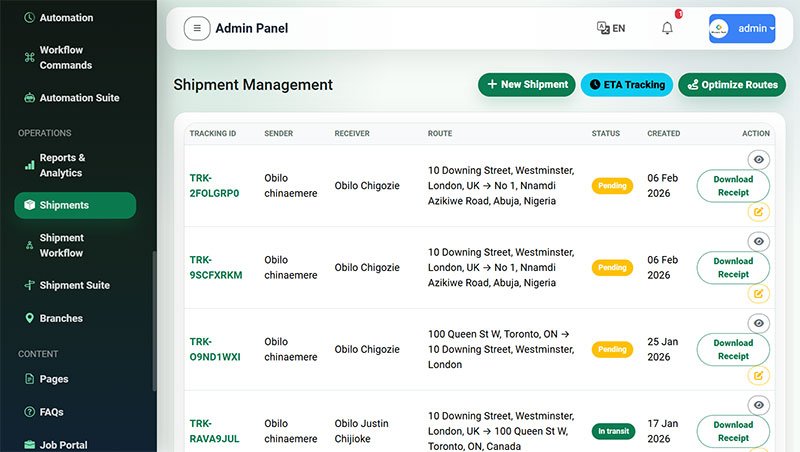This screenshot has height=452, width=800.
Task: Select the Shipments menu item
Action: (x=75, y=205)
